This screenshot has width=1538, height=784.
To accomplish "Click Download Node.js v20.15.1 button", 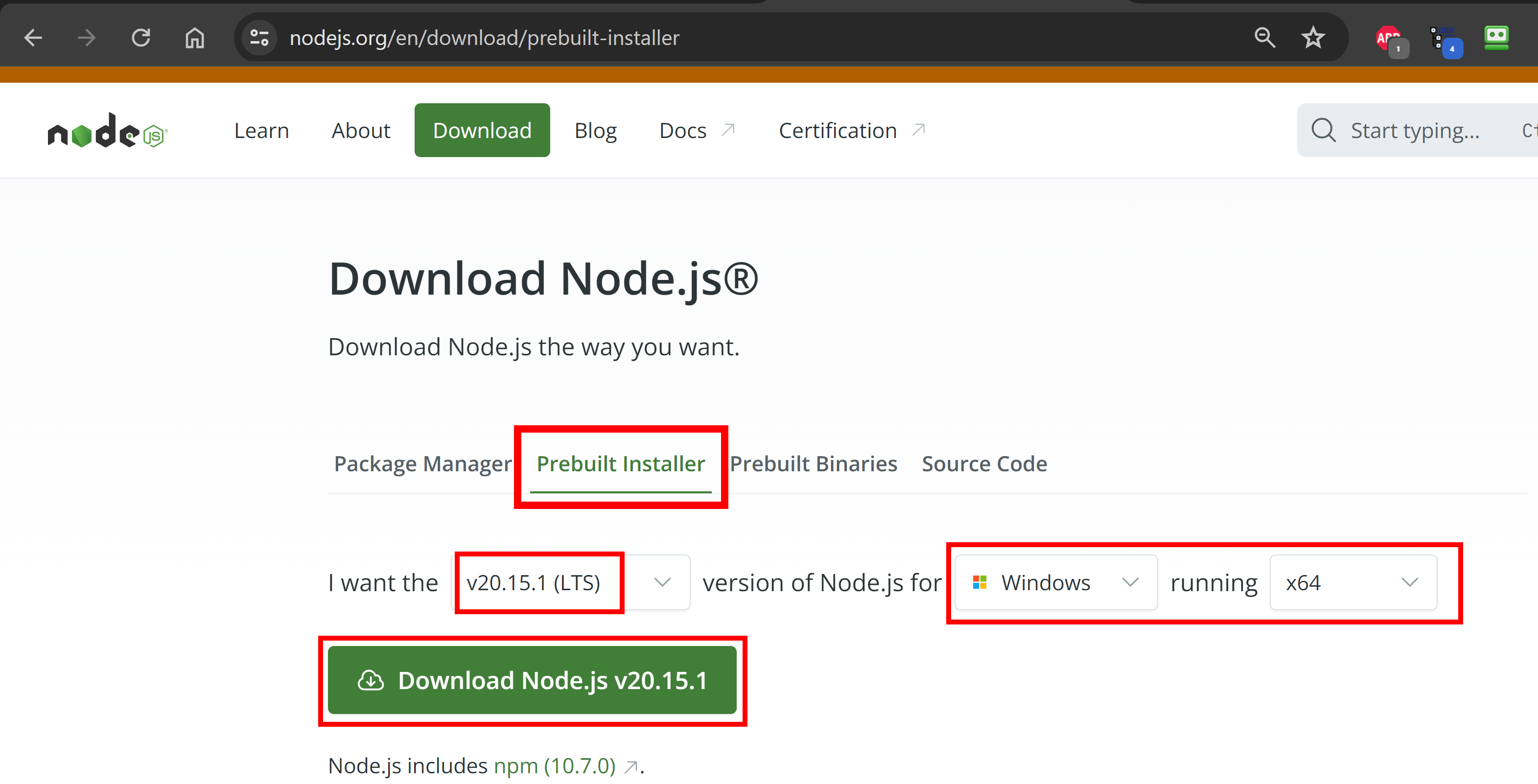I will pos(532,680).
